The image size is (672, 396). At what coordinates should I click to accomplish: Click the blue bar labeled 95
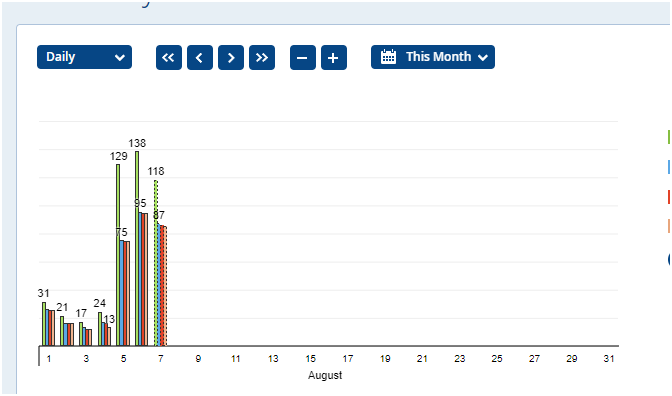click(140, 279)
